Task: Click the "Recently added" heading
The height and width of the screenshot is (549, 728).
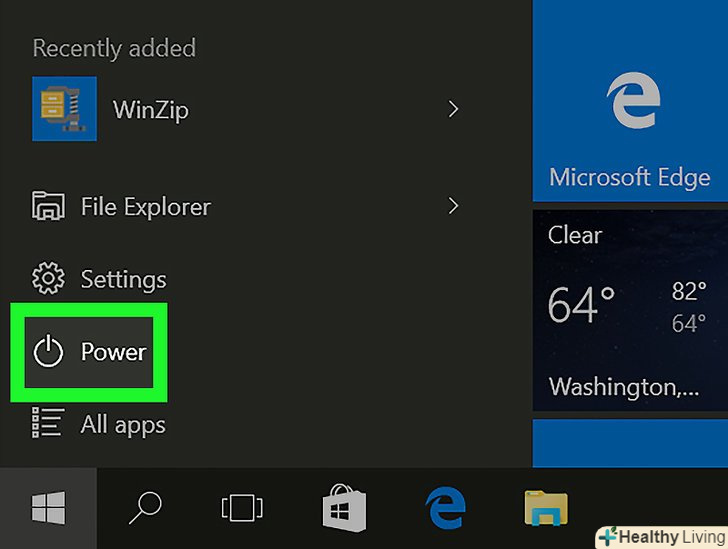Action: point(114,48)
